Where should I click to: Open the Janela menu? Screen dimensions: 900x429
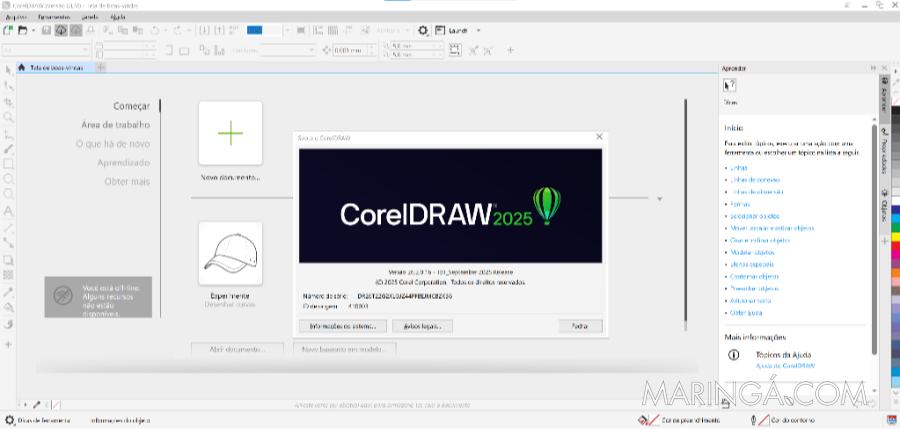[x=90, y=17]
